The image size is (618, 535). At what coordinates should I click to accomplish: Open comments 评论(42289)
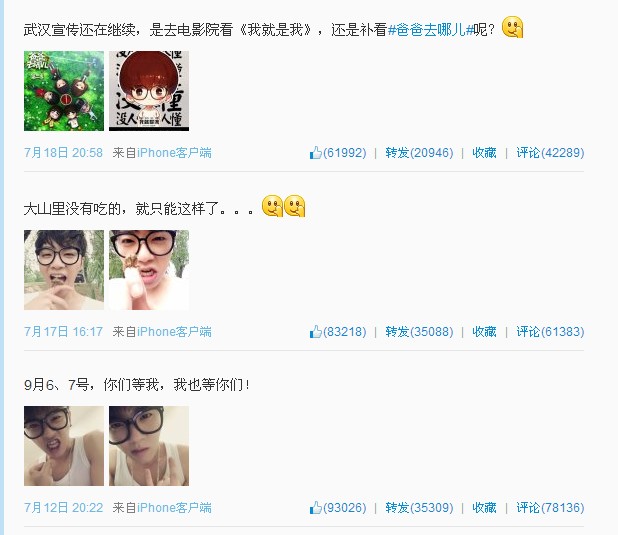click(550, 153)
